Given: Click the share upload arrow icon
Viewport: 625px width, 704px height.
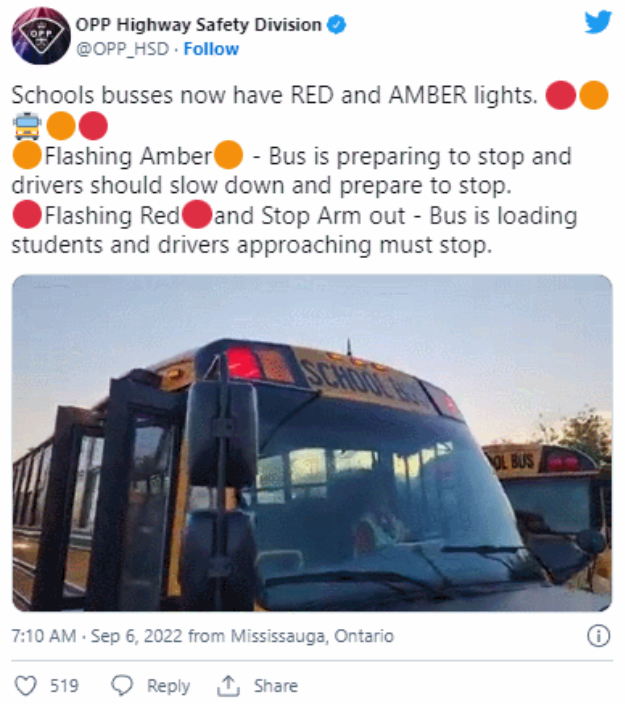Looking at the screenshot, I should pyautogui.click(x=229, y=686).
